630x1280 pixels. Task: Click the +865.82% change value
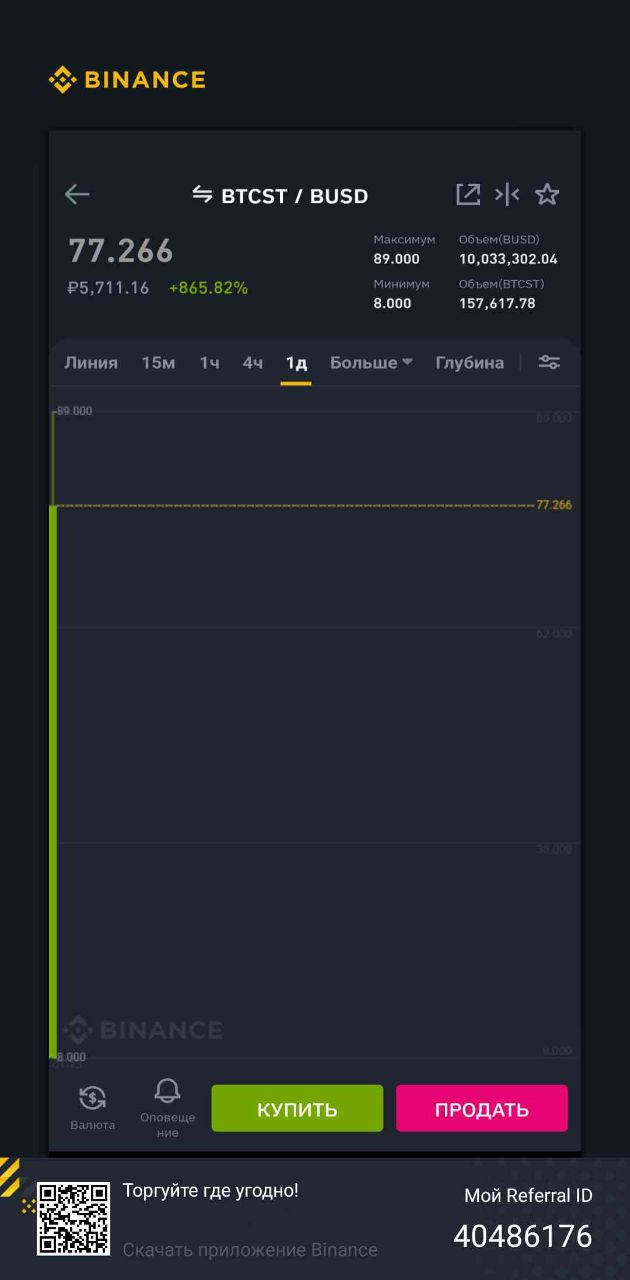coord(208,288)
